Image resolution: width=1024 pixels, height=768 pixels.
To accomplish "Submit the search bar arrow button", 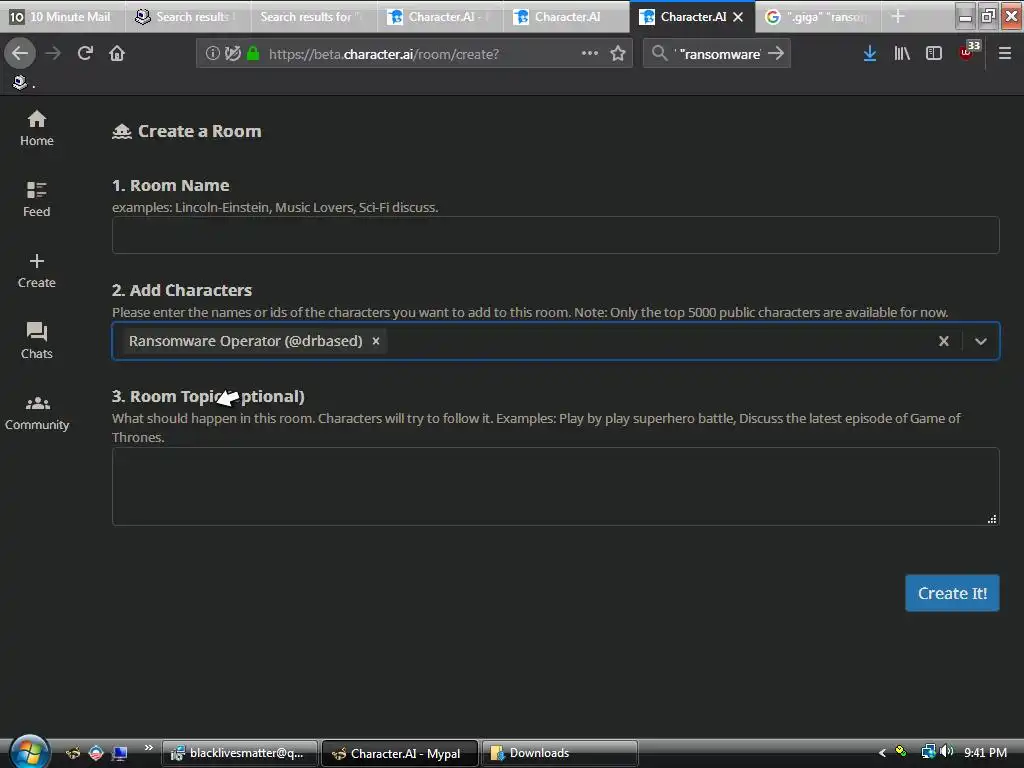I will click(776, 54).
